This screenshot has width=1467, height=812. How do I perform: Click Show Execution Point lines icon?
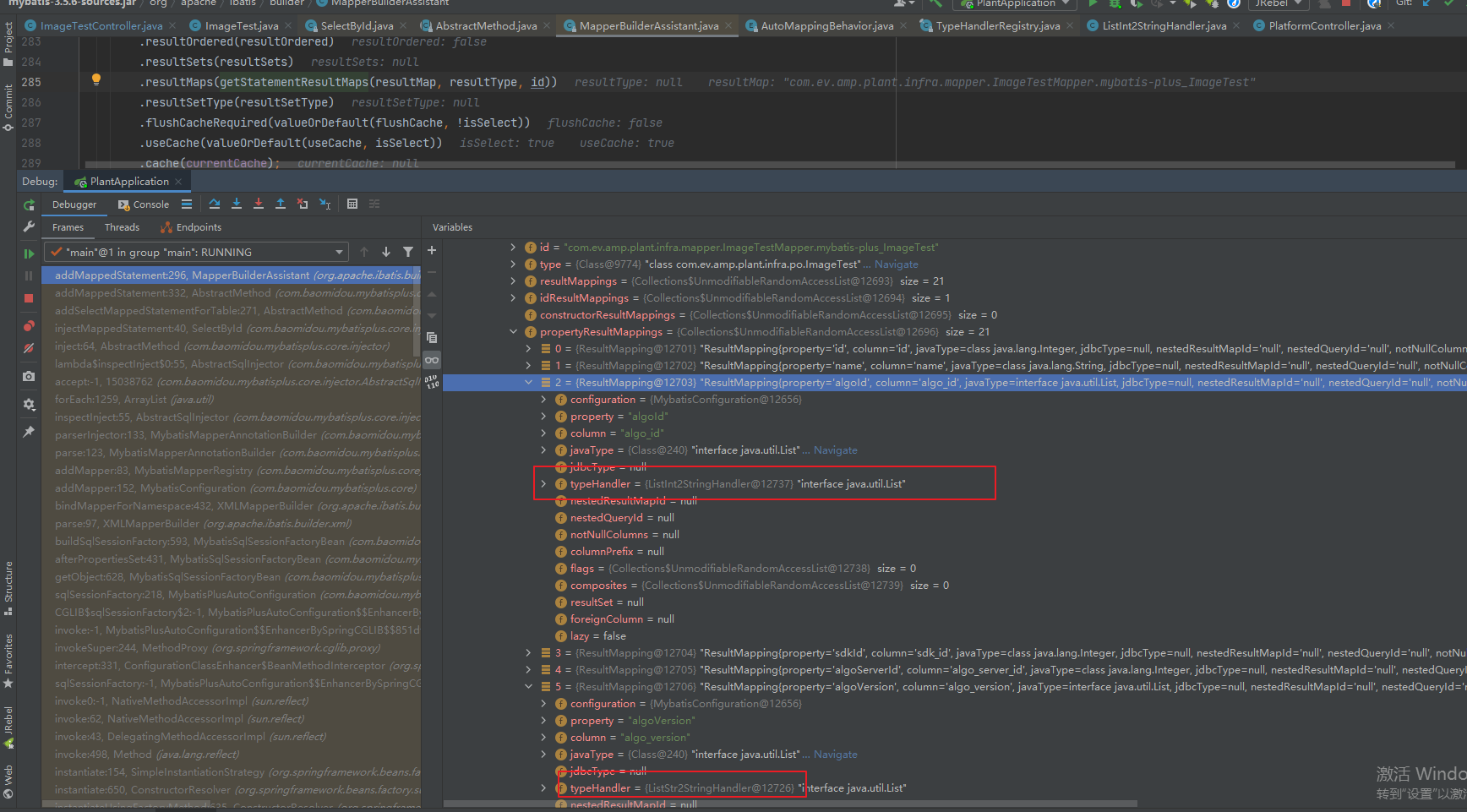click(x=187, y=204)
